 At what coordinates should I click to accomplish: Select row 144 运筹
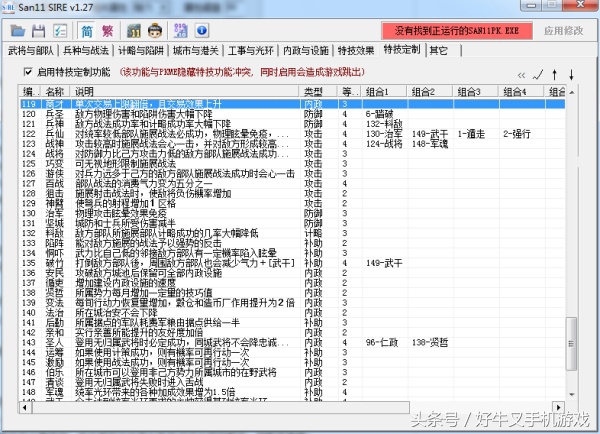[x=292, y=352]
